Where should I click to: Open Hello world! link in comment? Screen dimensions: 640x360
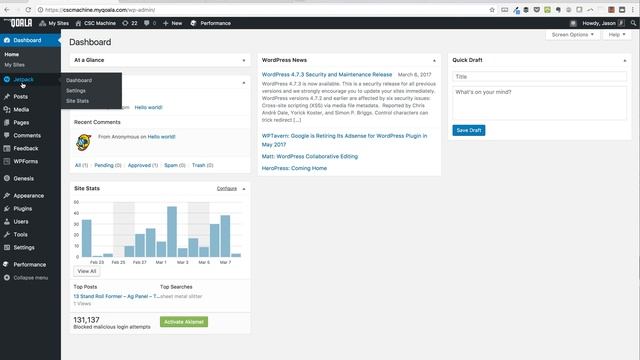161,137
